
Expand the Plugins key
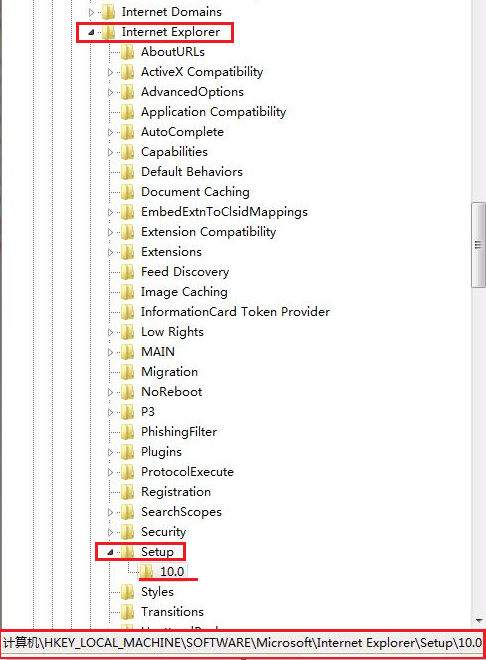(x=110, y=452)
